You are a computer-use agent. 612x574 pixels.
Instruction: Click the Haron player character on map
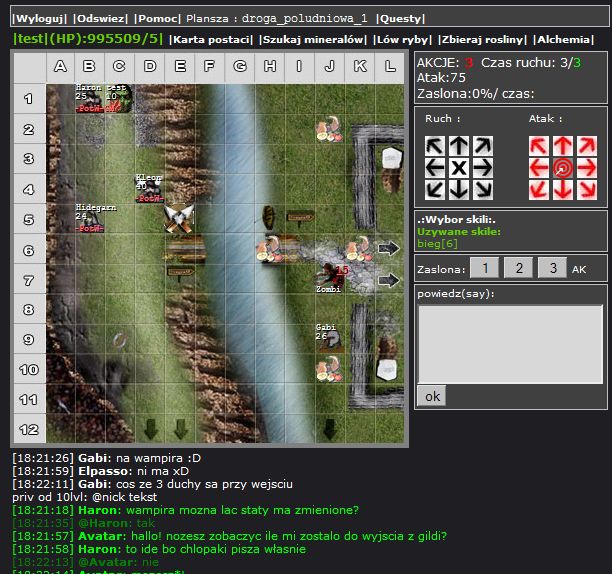click(89, 98)
